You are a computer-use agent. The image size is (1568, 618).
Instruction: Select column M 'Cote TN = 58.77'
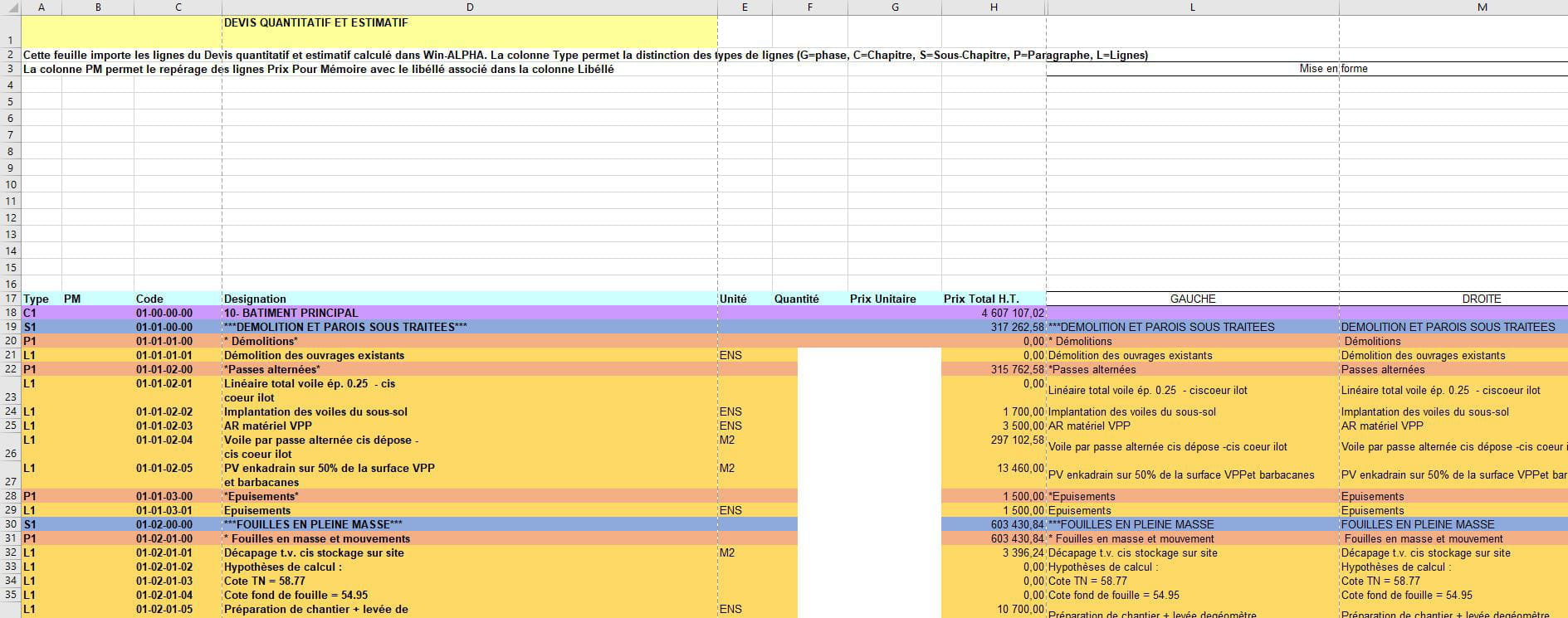point(1453,581)
